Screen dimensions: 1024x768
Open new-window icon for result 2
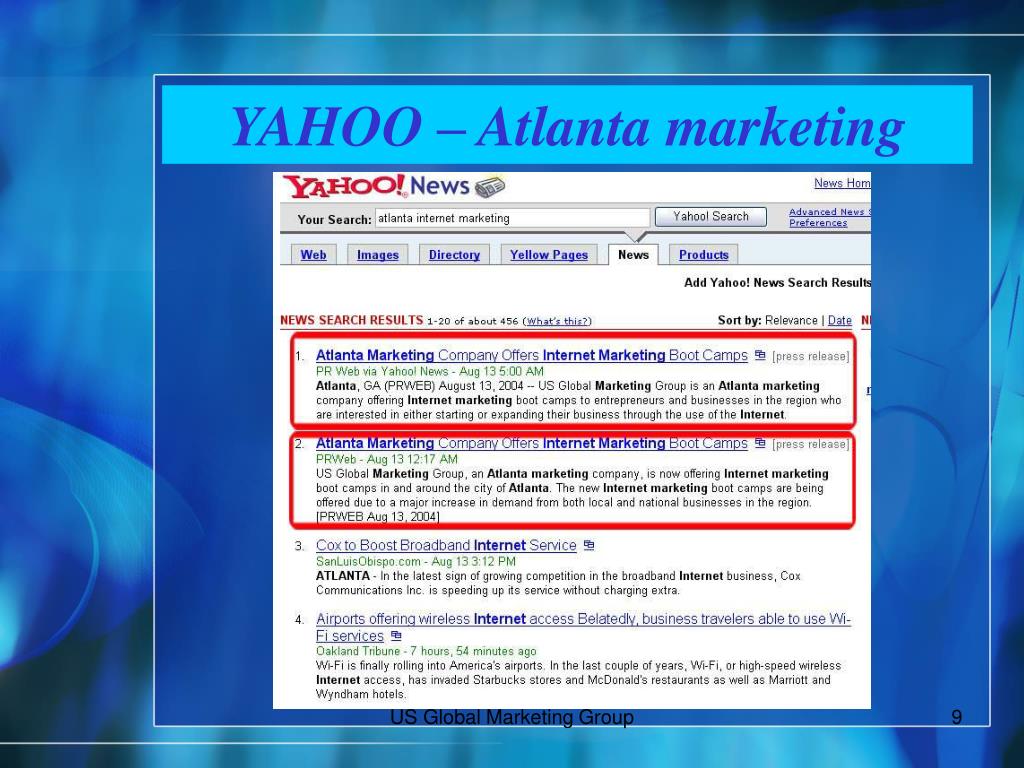click(760, 442)
